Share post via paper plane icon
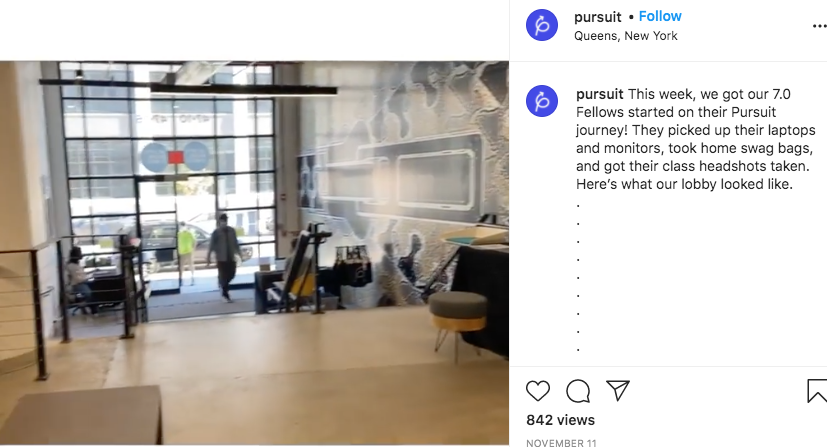The height and width of the screenshot is (447, 827). (x=618, y=391)
